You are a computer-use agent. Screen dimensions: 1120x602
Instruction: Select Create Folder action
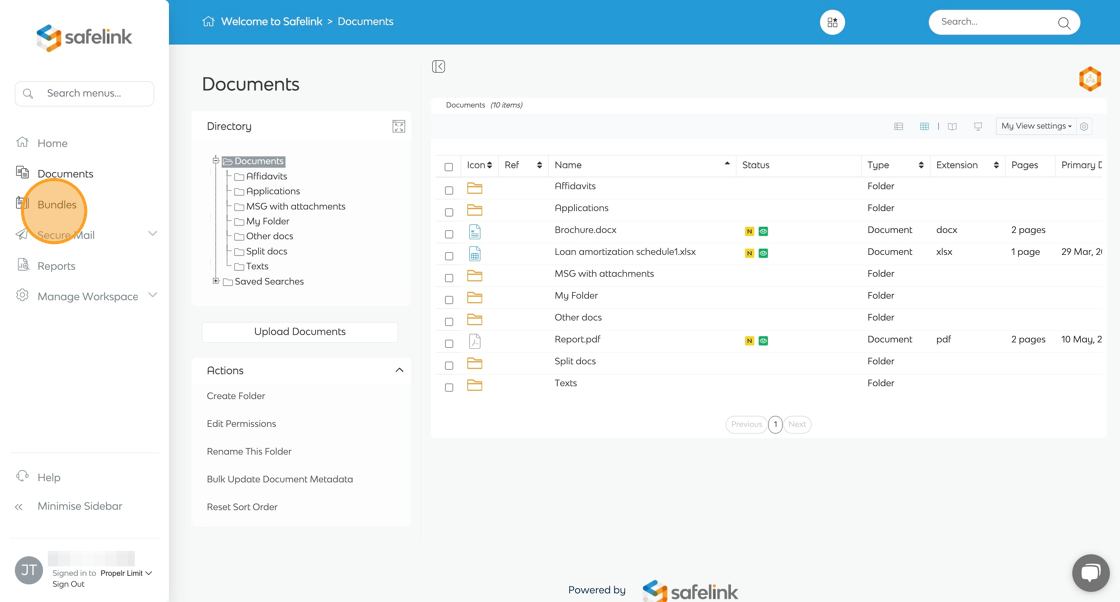tap(236, 396)
